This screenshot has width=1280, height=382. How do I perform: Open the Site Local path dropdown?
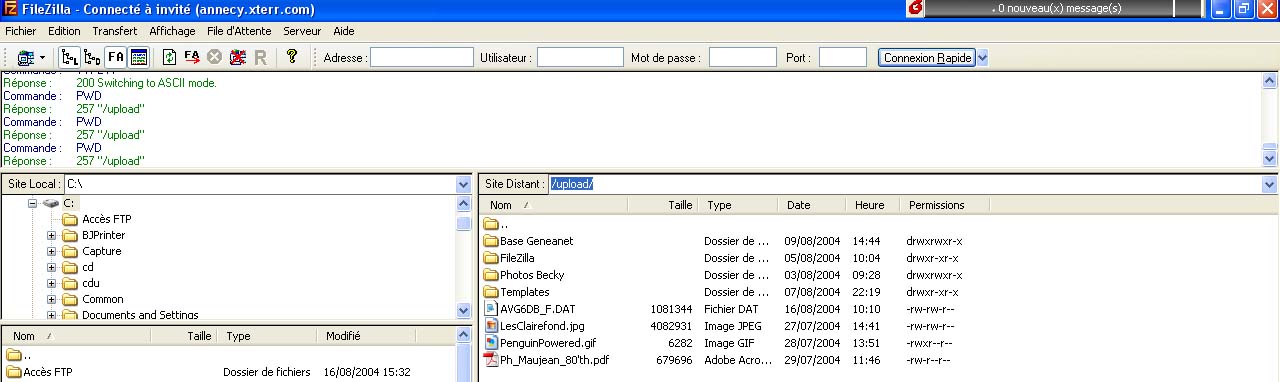click(x=463, y=185)
